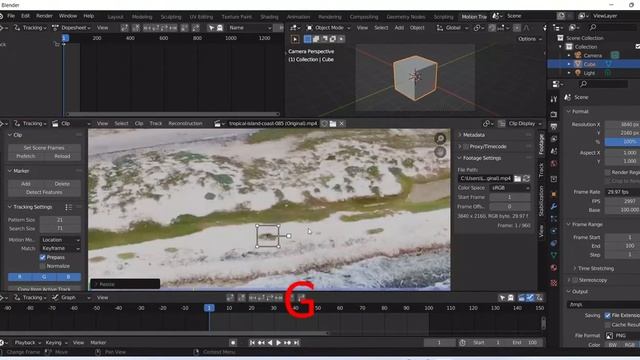Switch to the Motion Tracking workspace tab
Viewport: 640px width, 360px height.
point(474,17)
